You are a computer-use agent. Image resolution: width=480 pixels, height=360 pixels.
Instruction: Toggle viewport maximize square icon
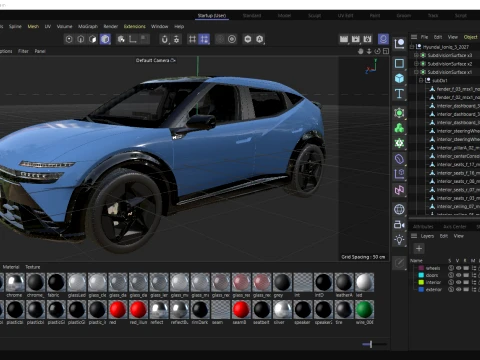386,51
